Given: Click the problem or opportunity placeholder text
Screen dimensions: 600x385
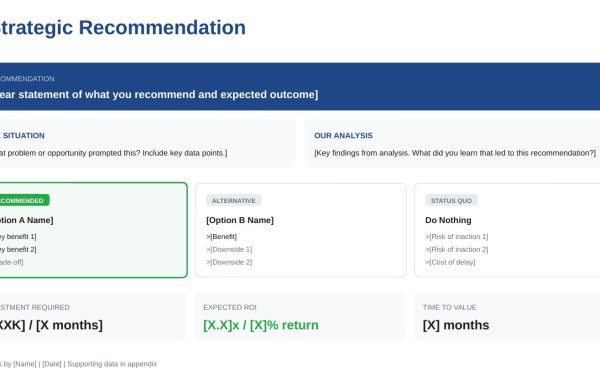Looking at the screenshot, I should coord(113,153).
